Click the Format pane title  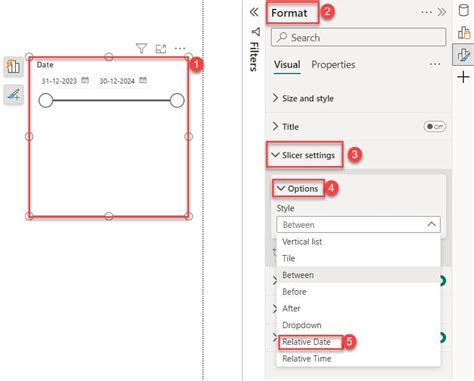[x=289, y=13]
